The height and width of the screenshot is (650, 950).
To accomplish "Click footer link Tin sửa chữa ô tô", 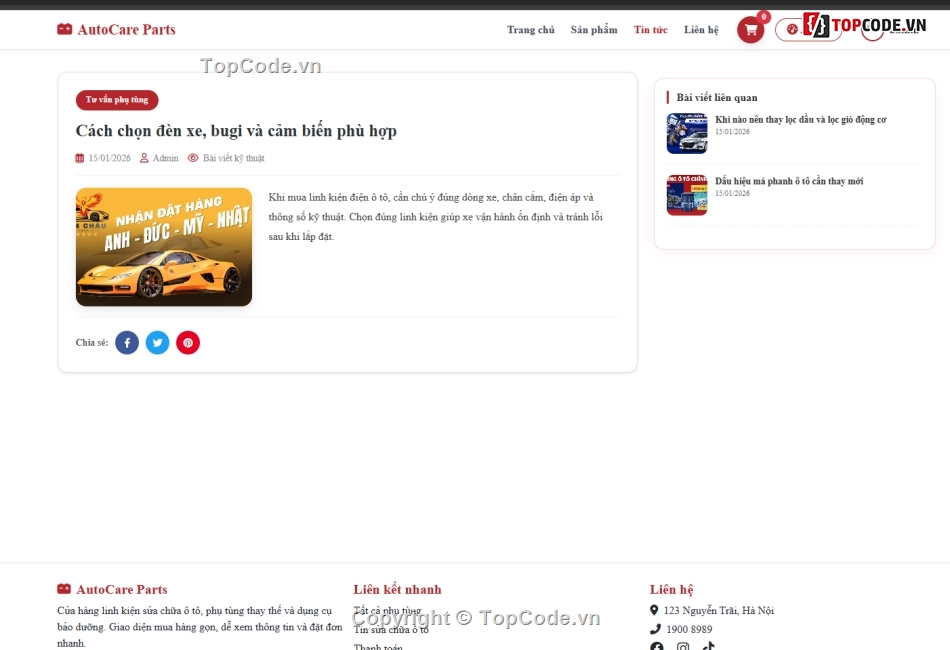I will [391, 629].
